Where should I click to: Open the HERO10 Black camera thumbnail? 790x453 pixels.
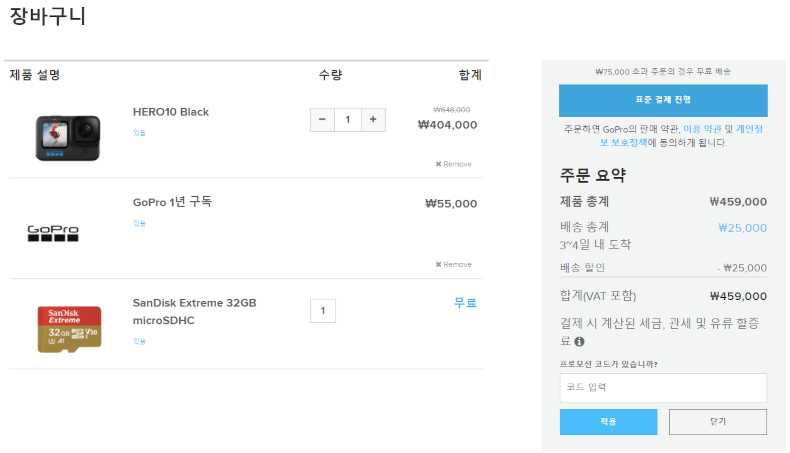68,138
